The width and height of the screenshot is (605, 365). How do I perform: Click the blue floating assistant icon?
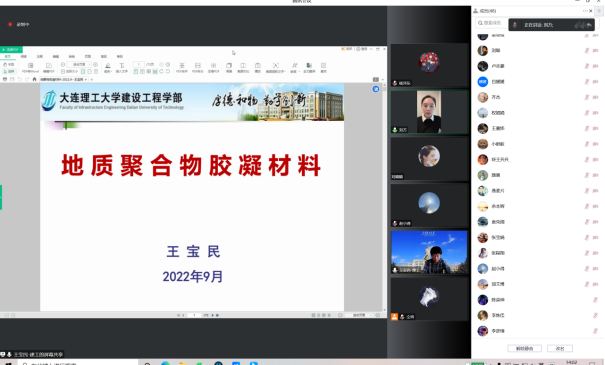pos(376,89)
